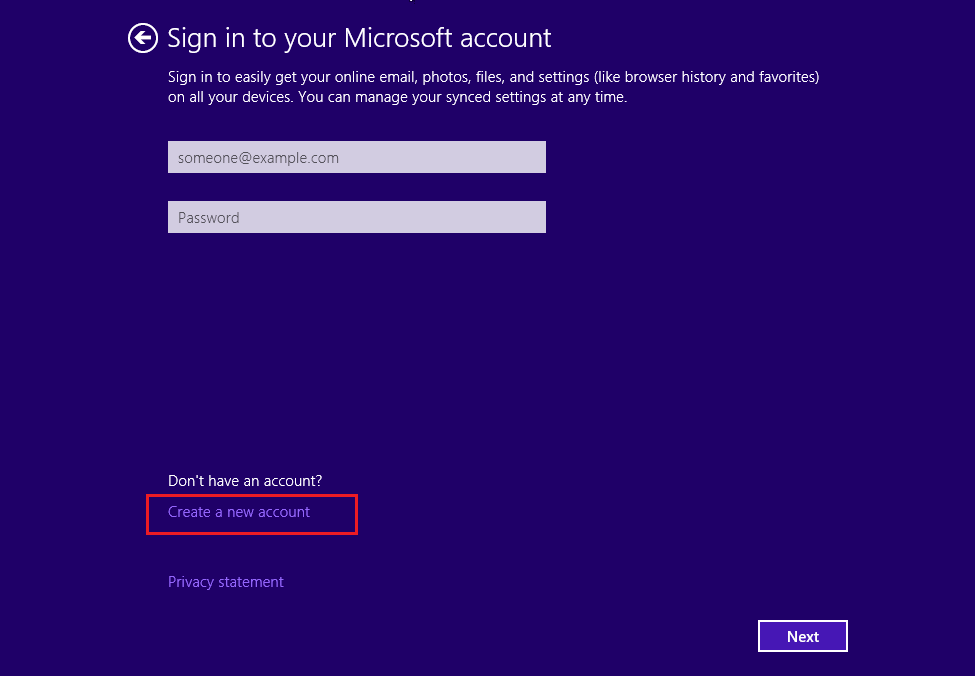Click the 'Sign in to your Microsoft account' heading
The image size is (976, 678).
pos(359,39)
